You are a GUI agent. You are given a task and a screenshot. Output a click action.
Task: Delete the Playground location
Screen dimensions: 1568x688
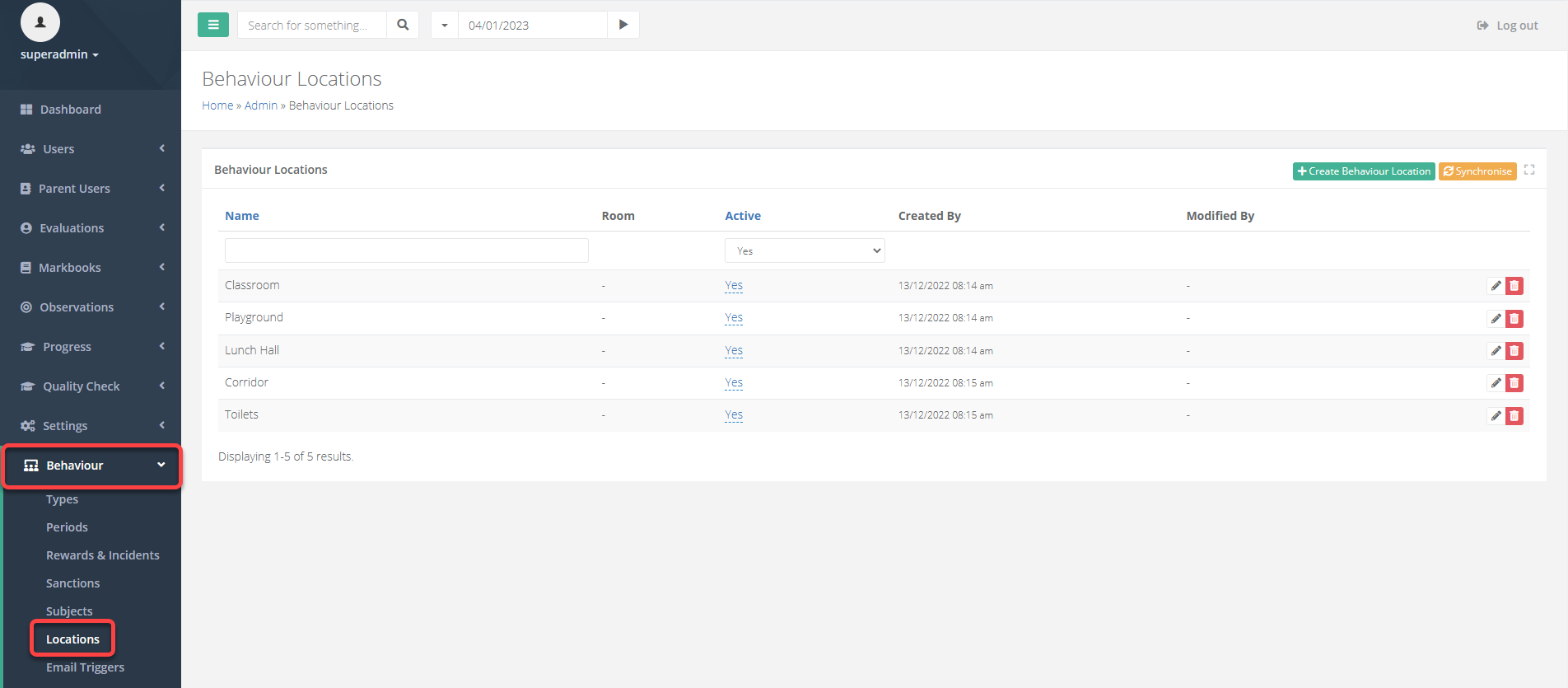1514,318
